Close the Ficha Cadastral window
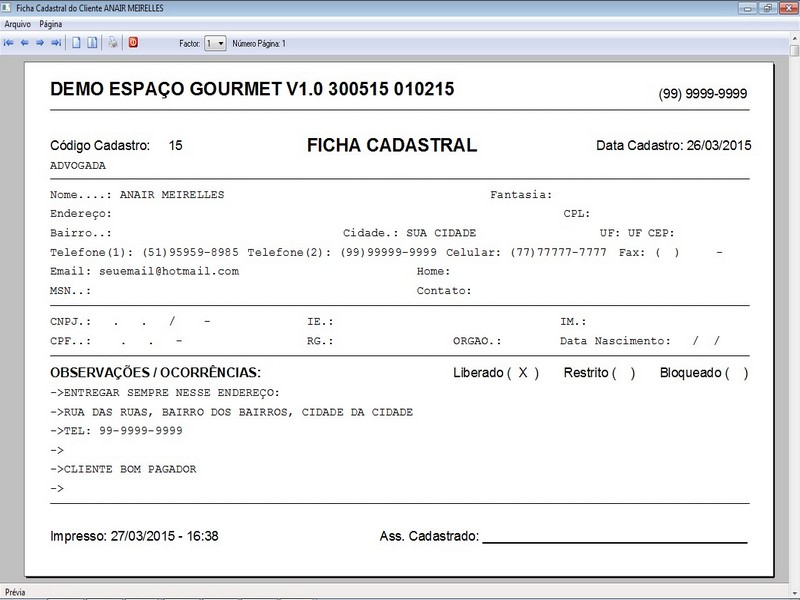 click(789, 8)
